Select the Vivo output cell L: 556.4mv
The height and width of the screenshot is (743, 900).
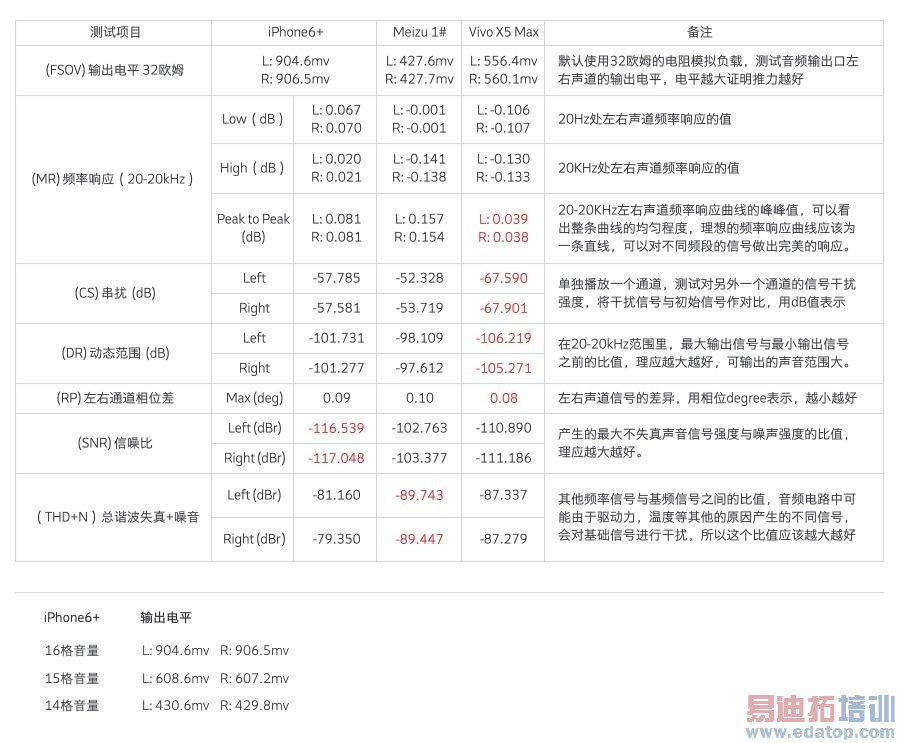click(x=503, y=61)
